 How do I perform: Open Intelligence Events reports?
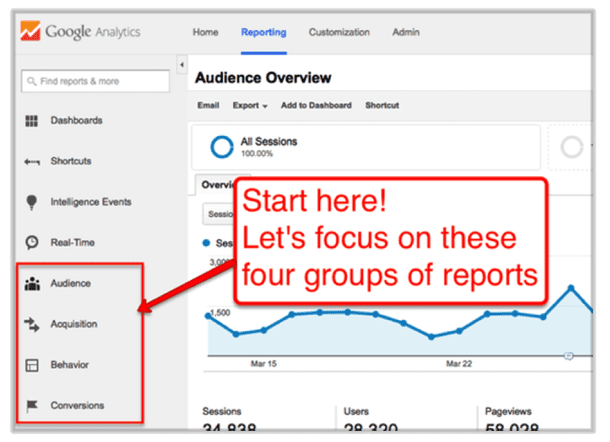tap(91, 202)
